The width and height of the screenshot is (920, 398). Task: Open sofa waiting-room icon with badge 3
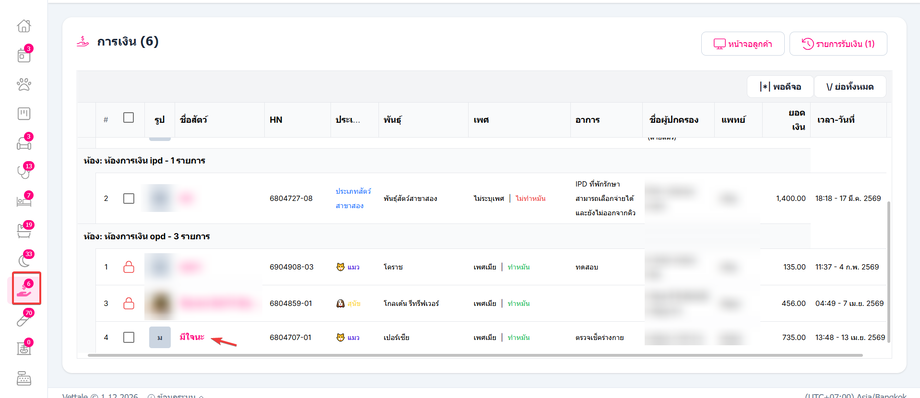(x=23, y=143)
